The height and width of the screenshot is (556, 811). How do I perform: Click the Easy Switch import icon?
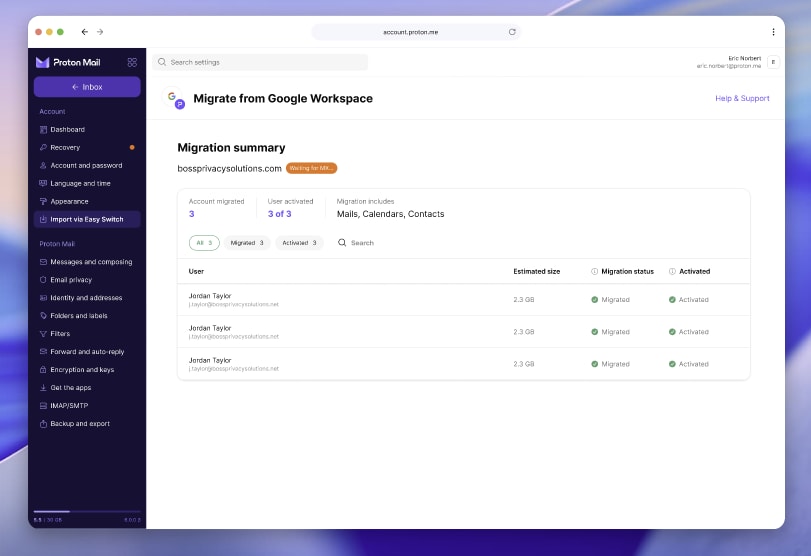coord(43,219)
